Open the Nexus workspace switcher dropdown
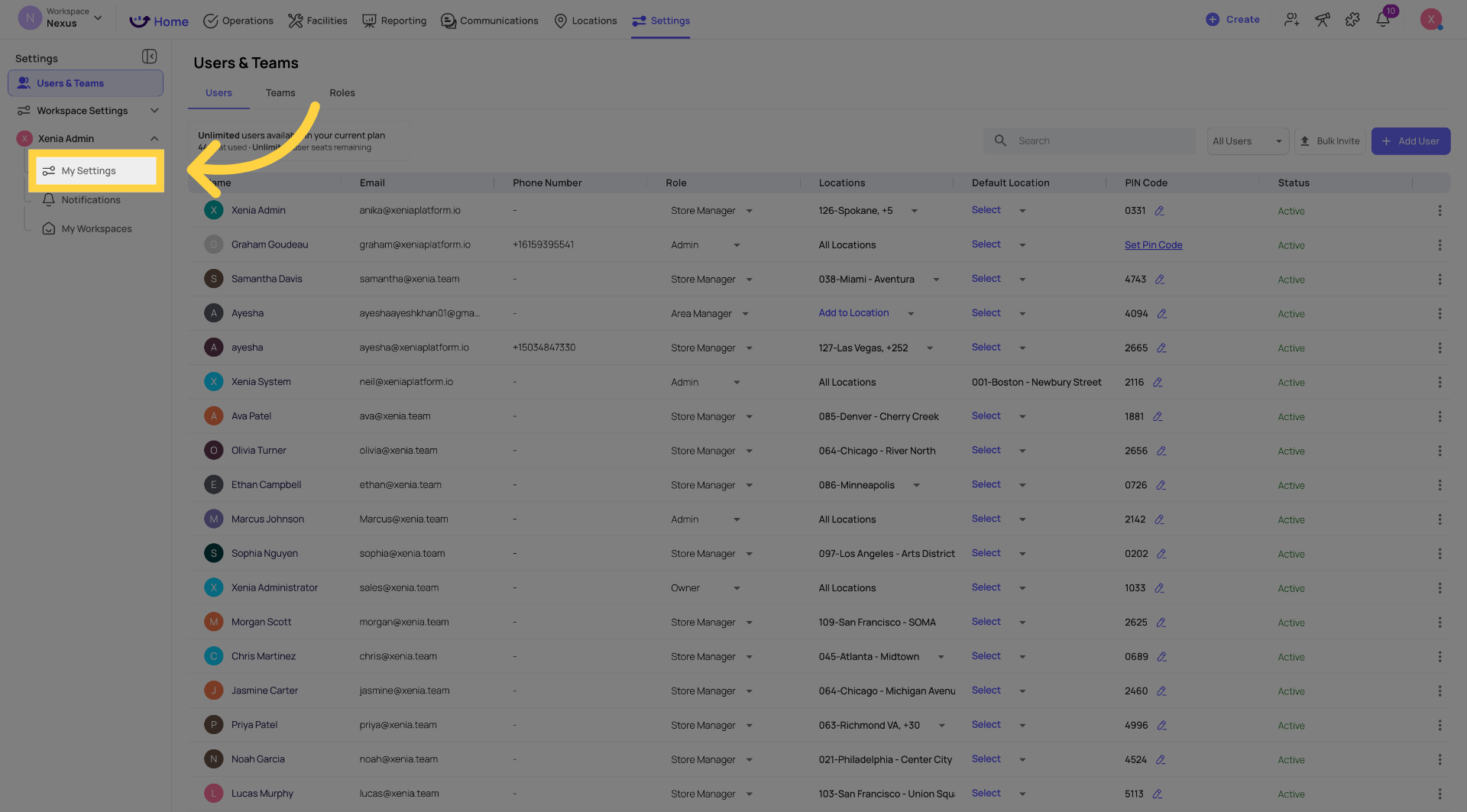The height and width of the screenshot is (812, 1467). (x=60, y=18)
